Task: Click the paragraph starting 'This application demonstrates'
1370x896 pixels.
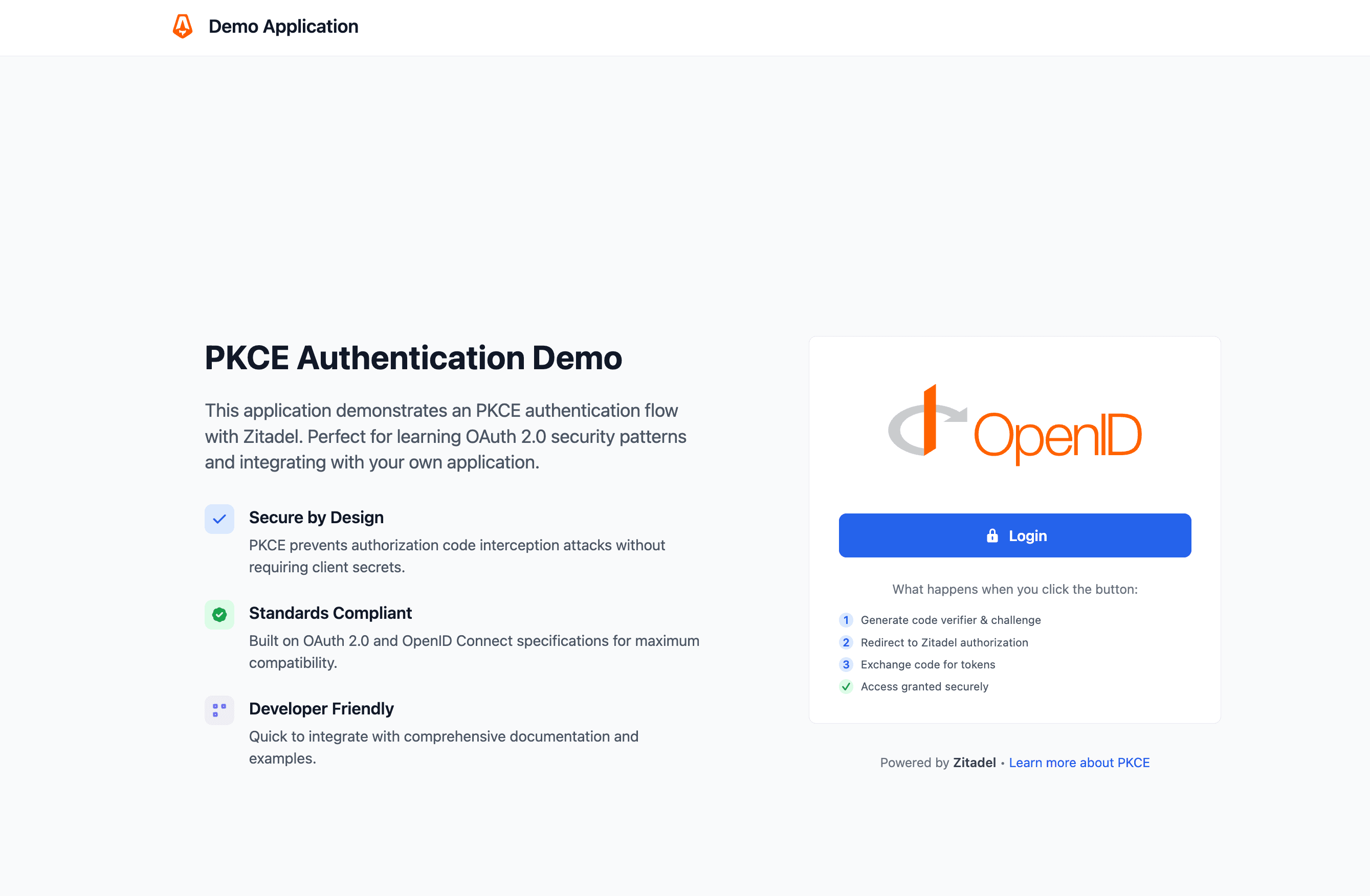Action: (446, 436)
